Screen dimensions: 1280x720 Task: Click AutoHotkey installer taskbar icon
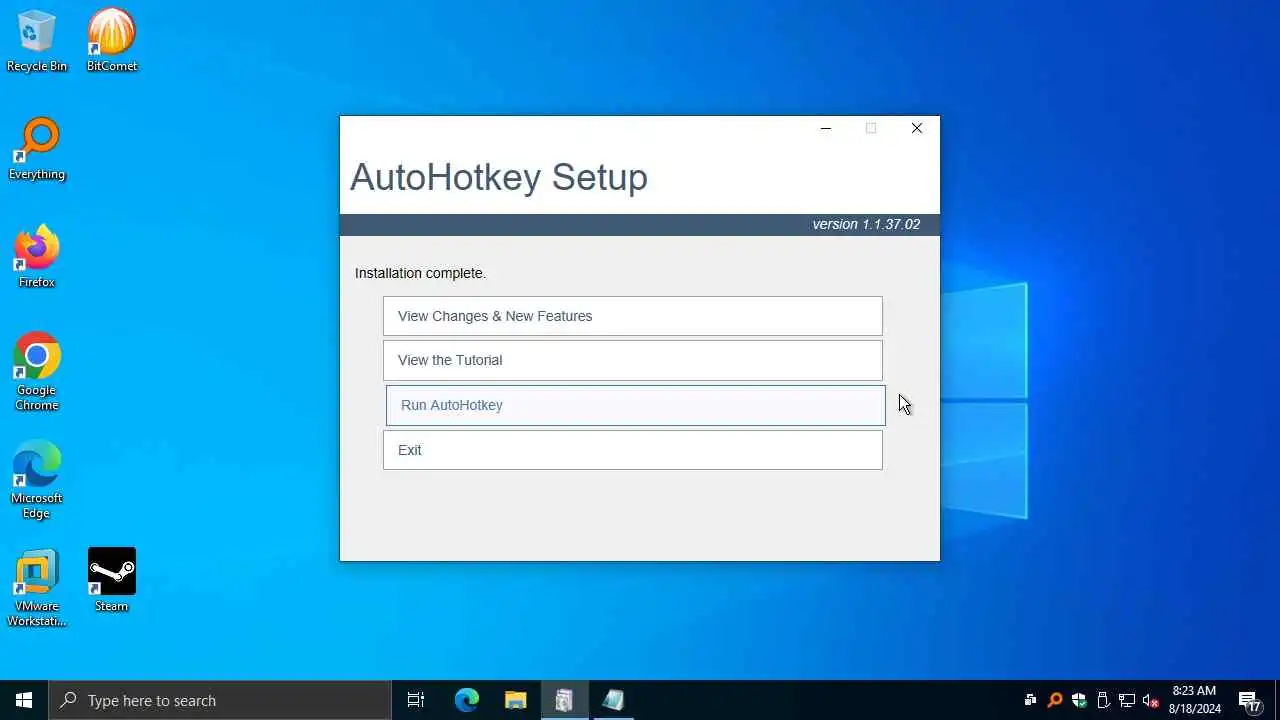pos(564,700)
